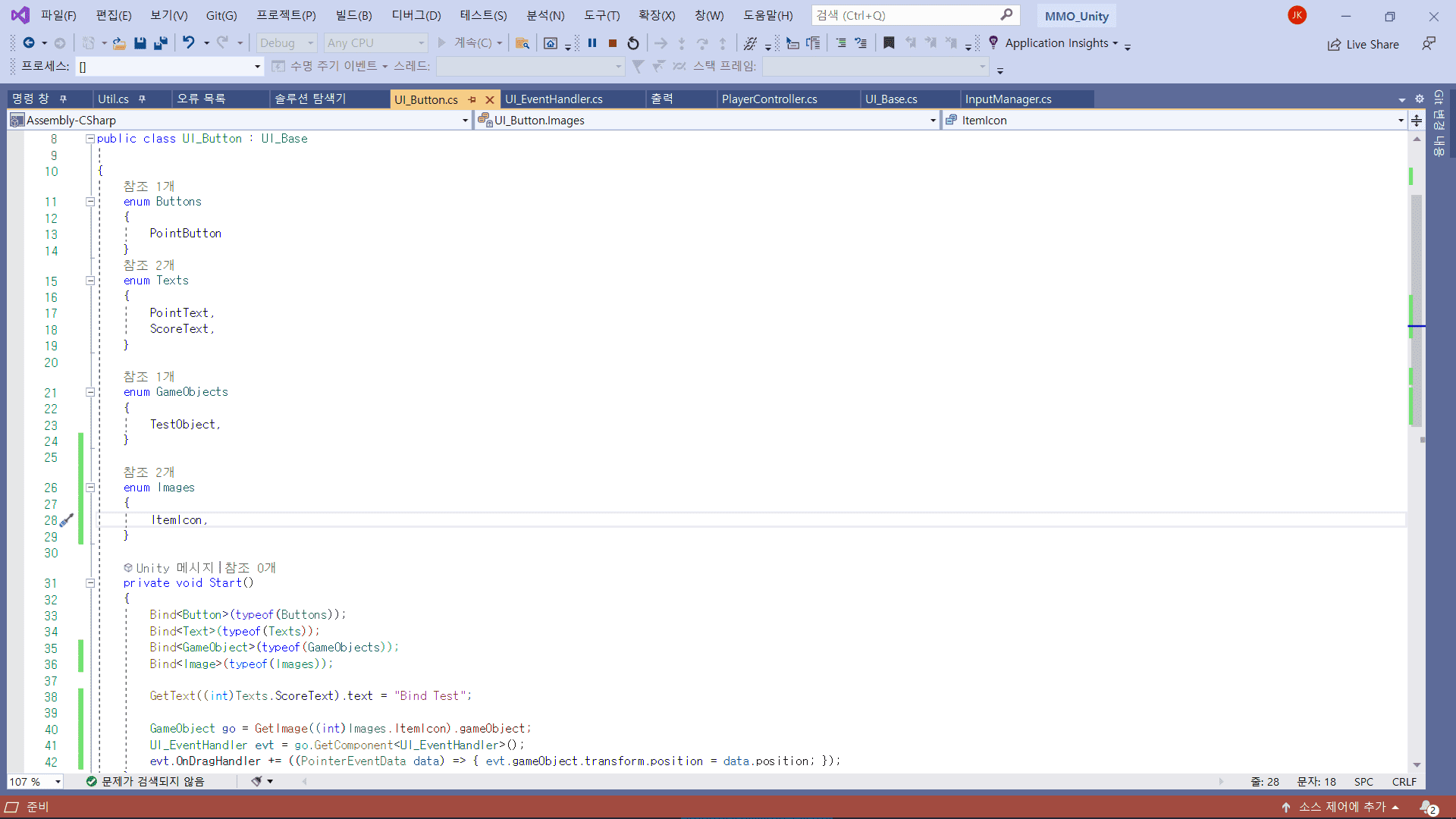Collapse the UI_Button class outline
1456x819 pixels.
tap(90, 139)
